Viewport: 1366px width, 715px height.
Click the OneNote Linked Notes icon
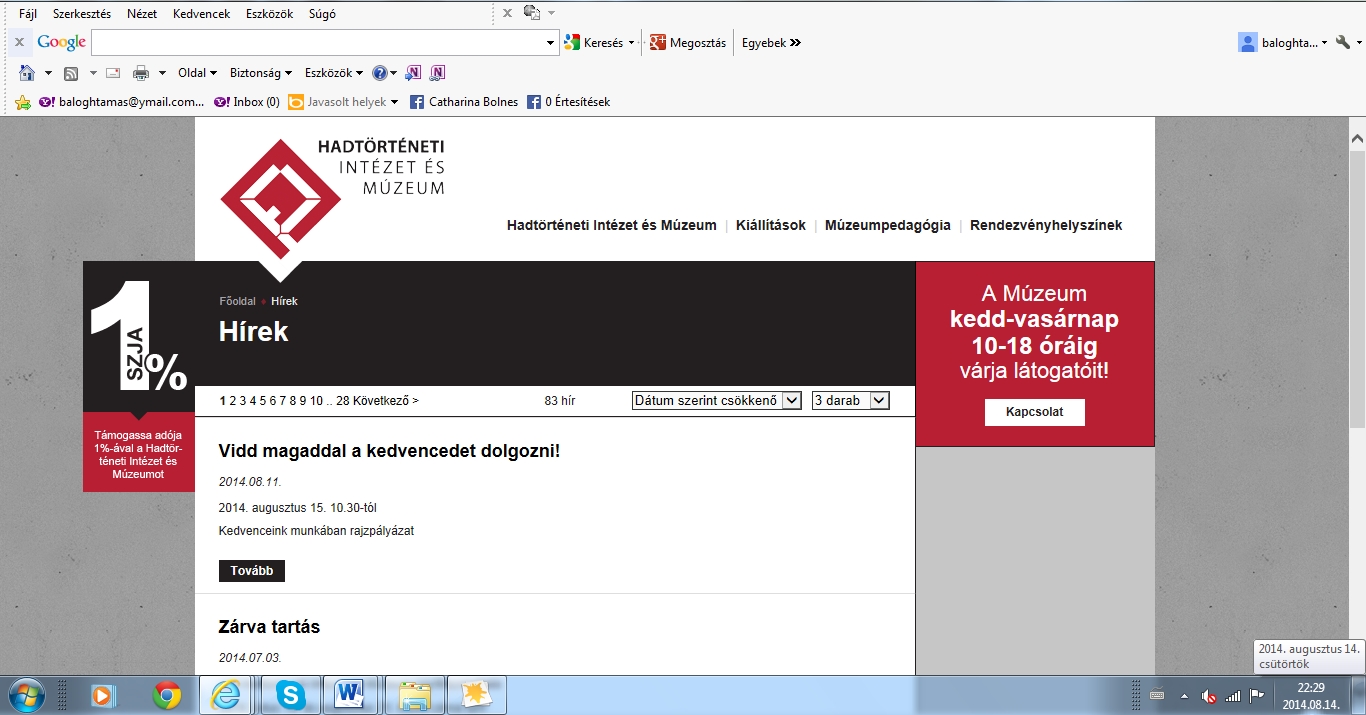(437, 73)
